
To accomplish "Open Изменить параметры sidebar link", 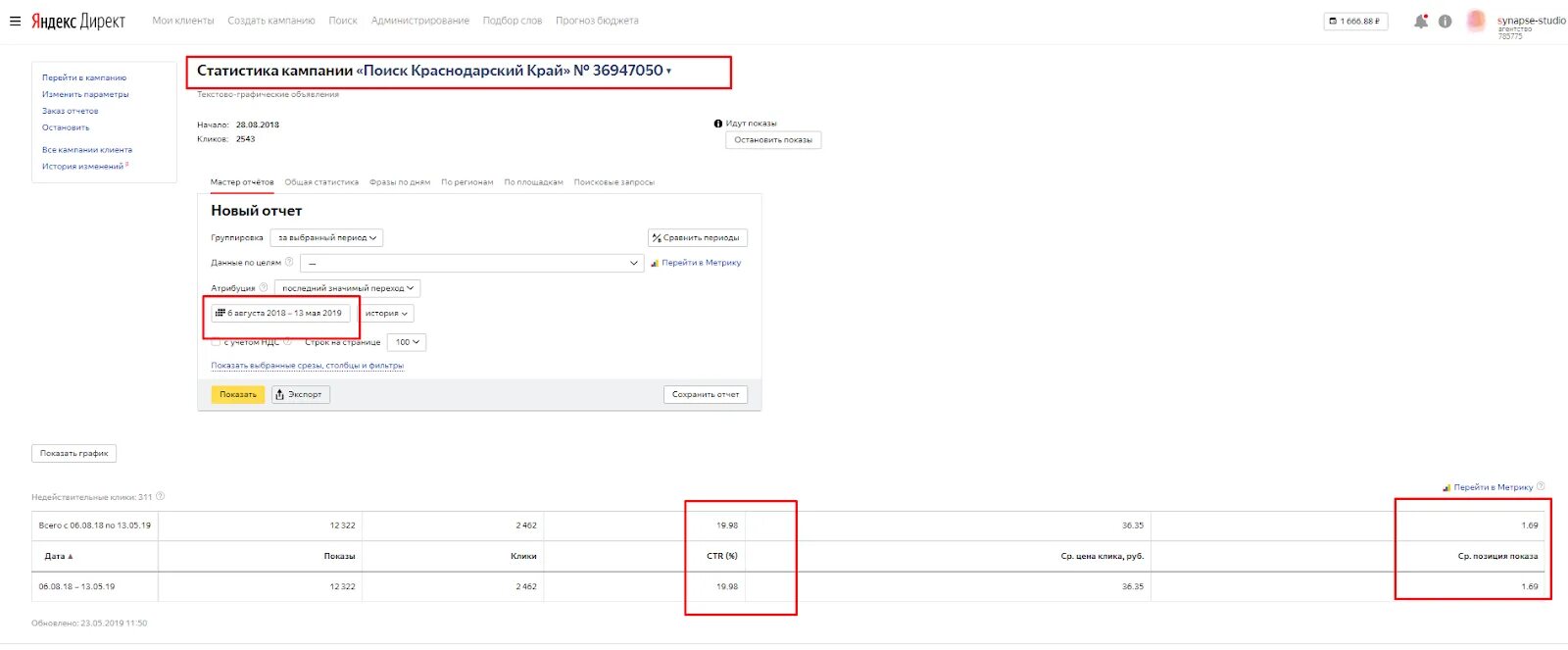I will [x=85, y=94].
